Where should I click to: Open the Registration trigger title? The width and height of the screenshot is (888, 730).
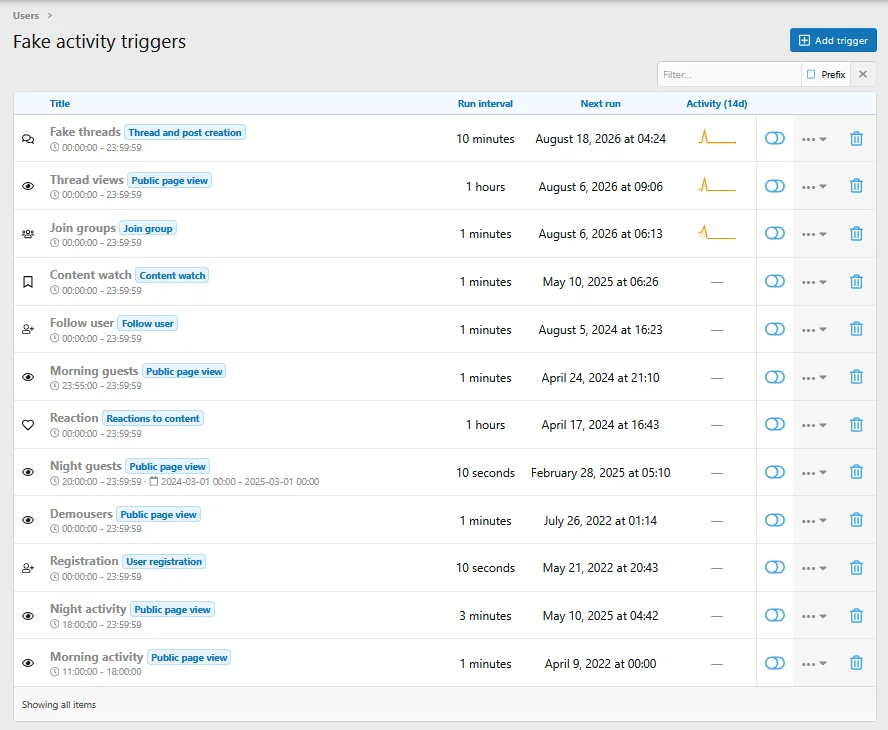84,561
